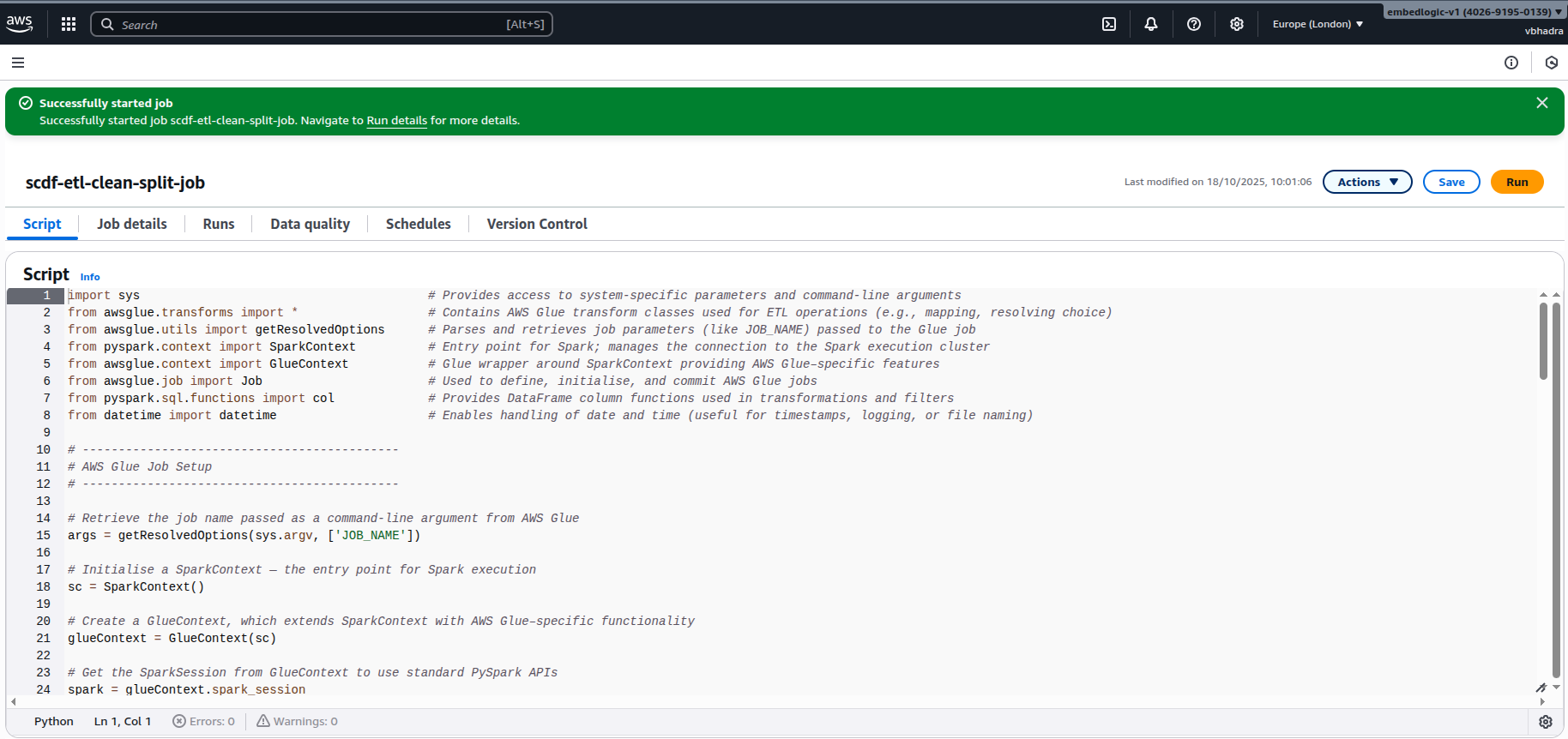Open the notifications bell
This screenshot has width=1568, height=739.
(1151, 24)
